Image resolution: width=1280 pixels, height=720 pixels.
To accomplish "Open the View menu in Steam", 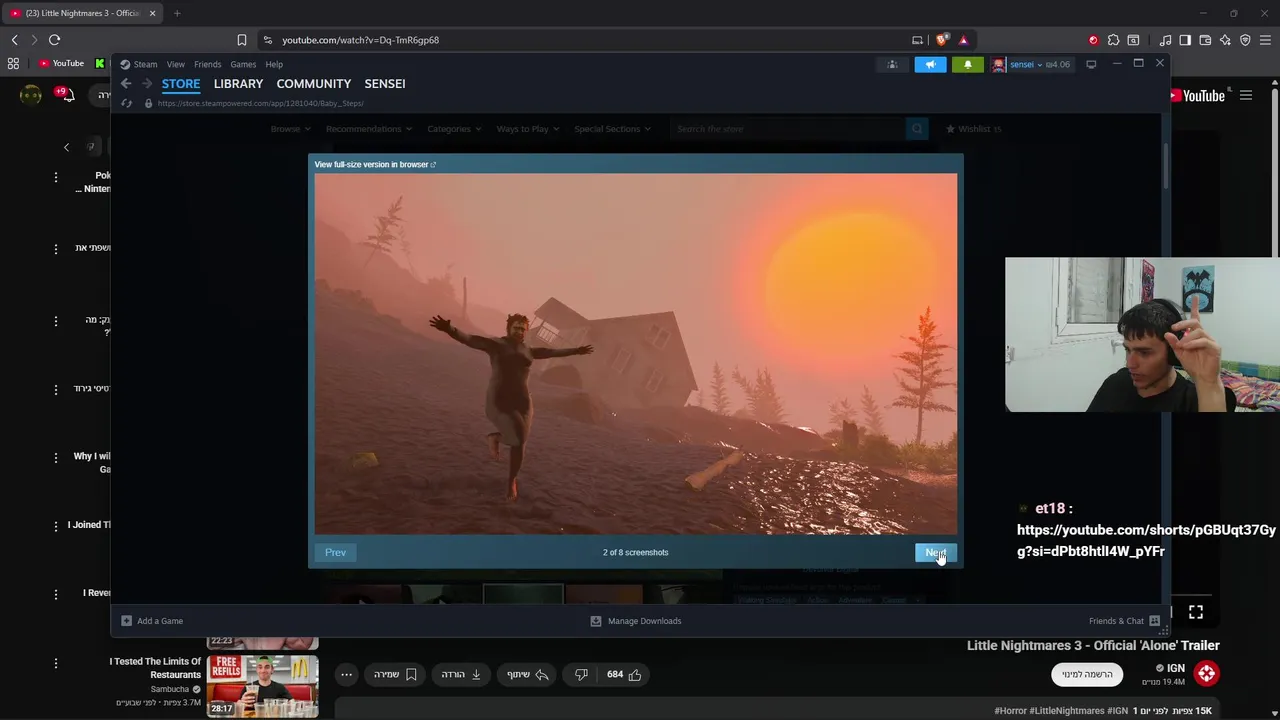I will (x=176, y=64).
